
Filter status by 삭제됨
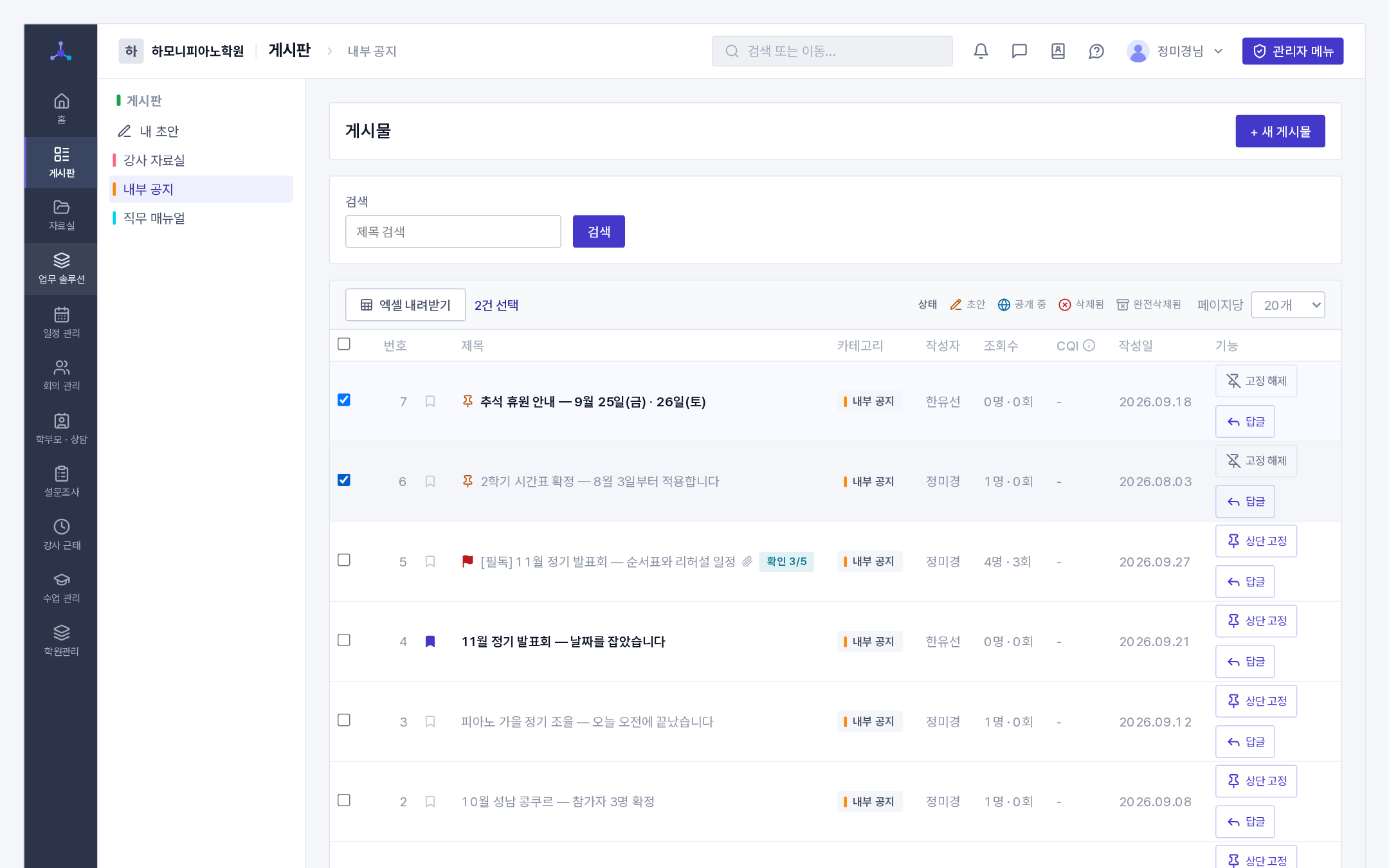pyautogui.click(x=1081, y=305)
